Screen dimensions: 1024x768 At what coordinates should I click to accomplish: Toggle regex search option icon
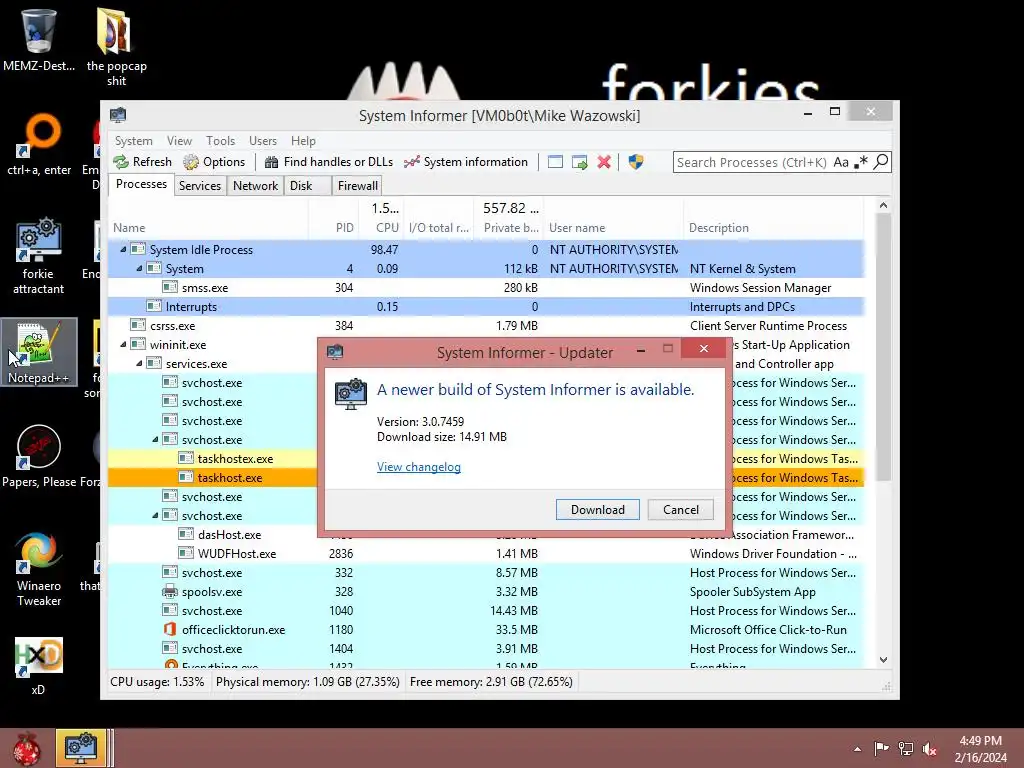click(861, 162)
